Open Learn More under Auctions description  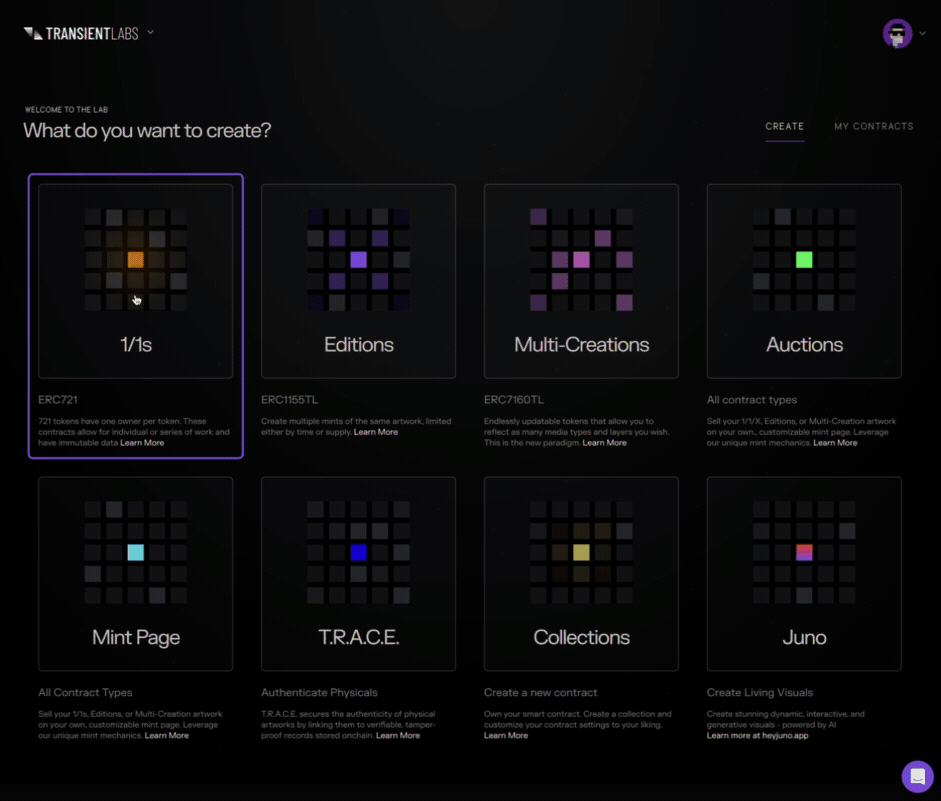pyautogui.click(x=835, y=443)
